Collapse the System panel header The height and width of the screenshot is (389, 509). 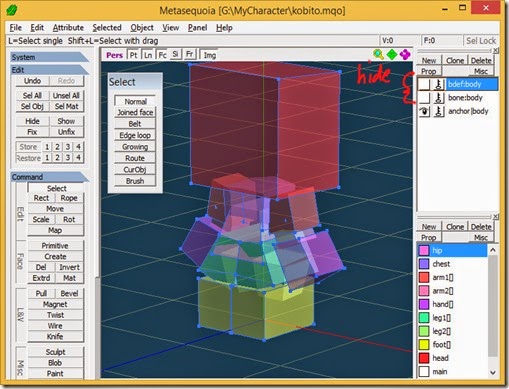49,57
